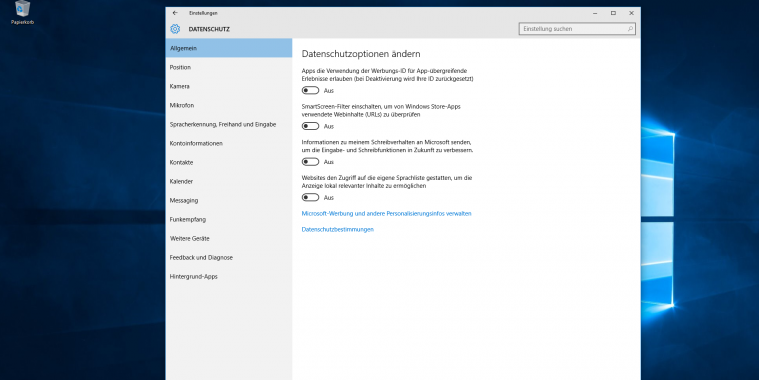The image size is (760, 380).
Task: Toggle Werbungs-ID for apps switch
Action: click(x=311, y=91)
